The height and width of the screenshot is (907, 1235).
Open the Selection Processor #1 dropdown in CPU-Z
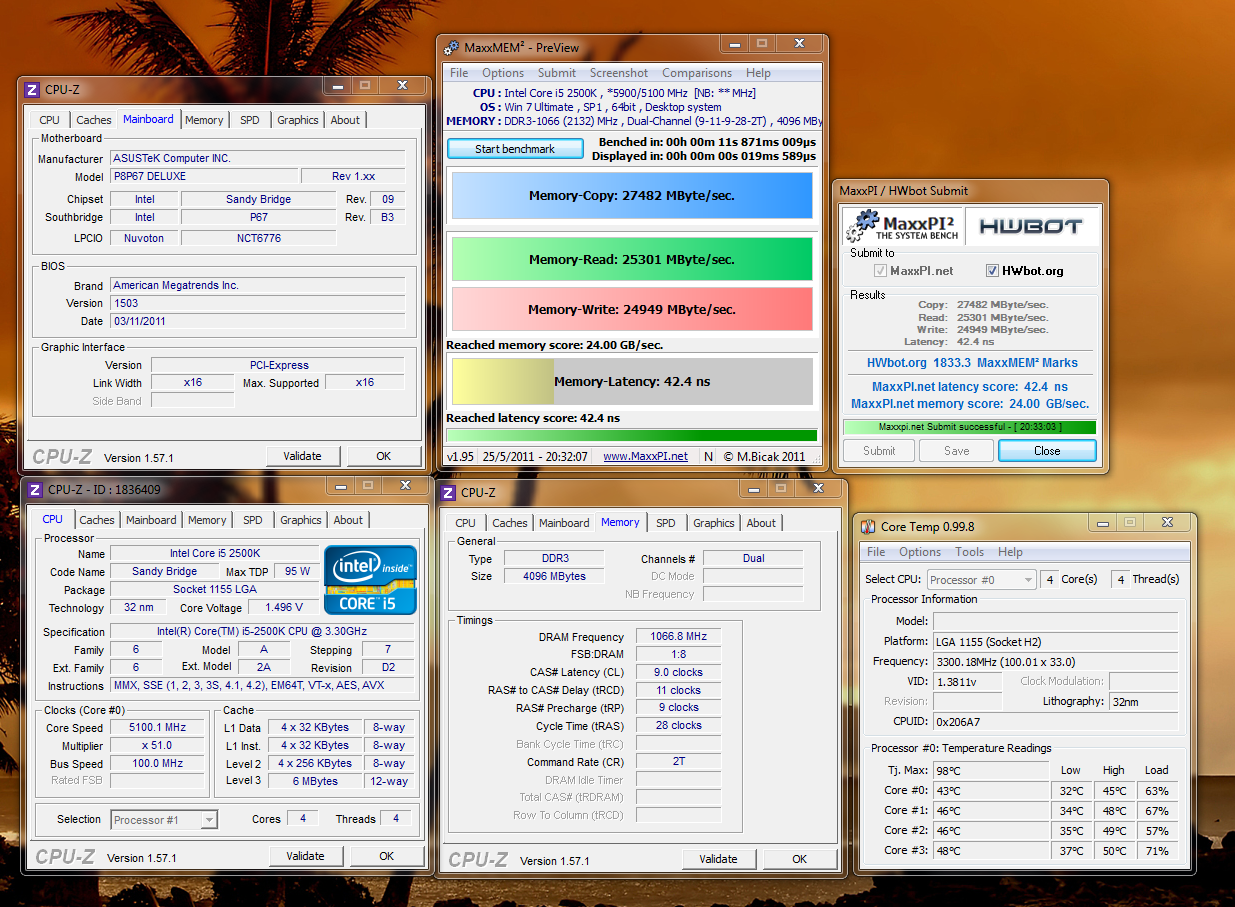coord(164,819)
